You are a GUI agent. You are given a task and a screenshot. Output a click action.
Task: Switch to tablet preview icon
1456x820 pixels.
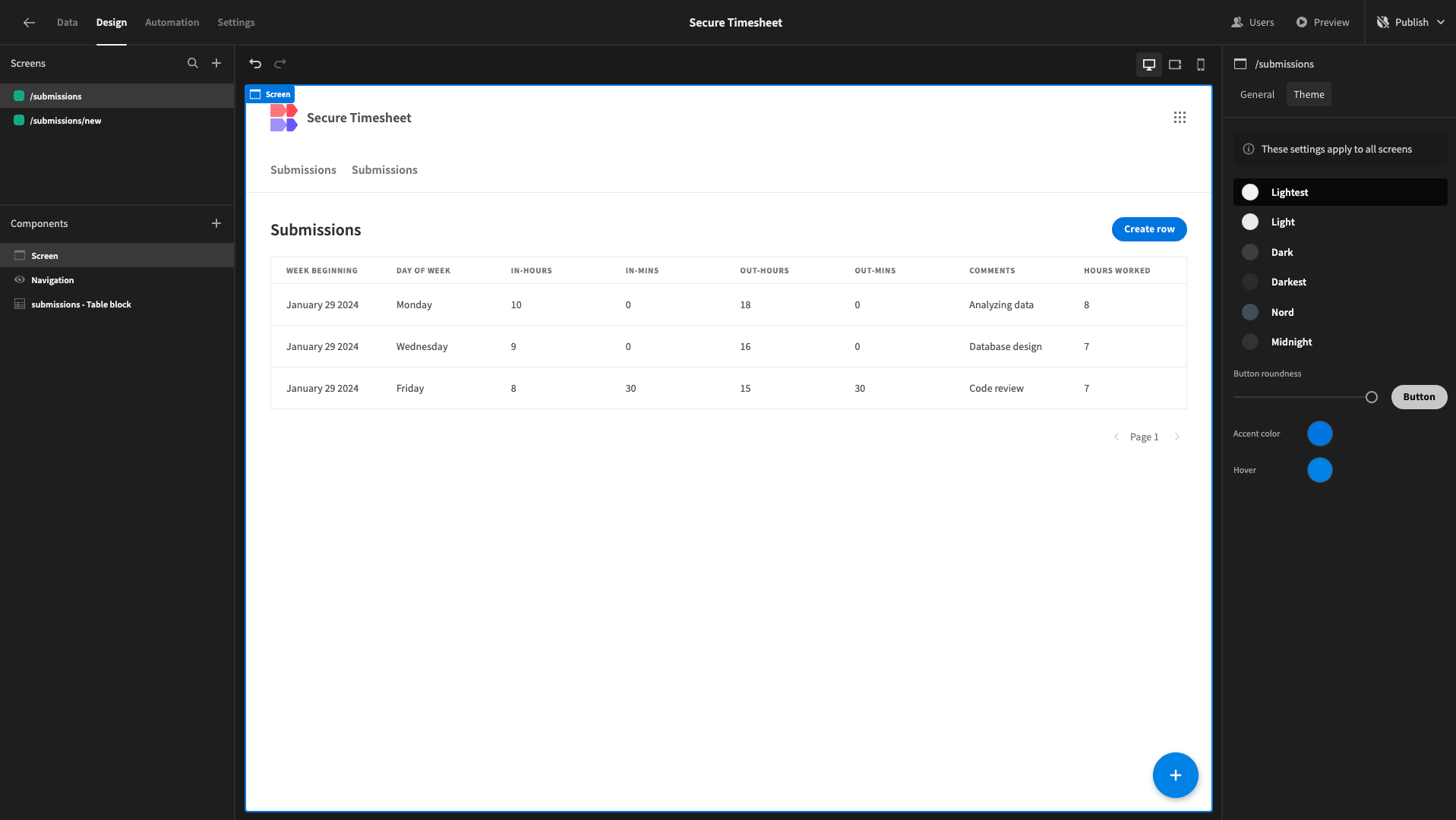pos(1175,65)
